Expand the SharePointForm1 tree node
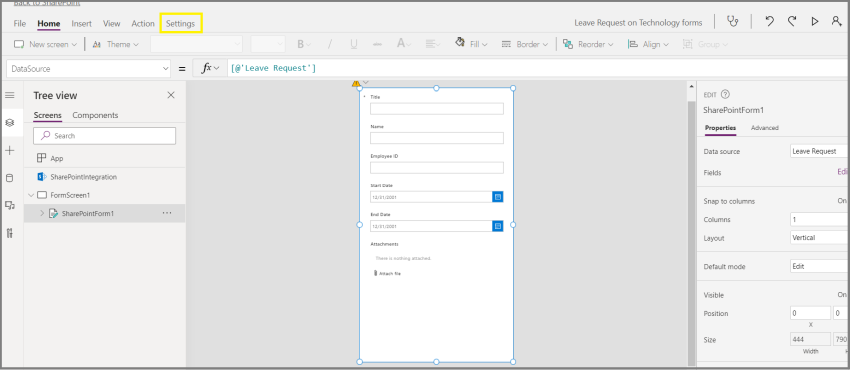 click(x=42, y=213)
